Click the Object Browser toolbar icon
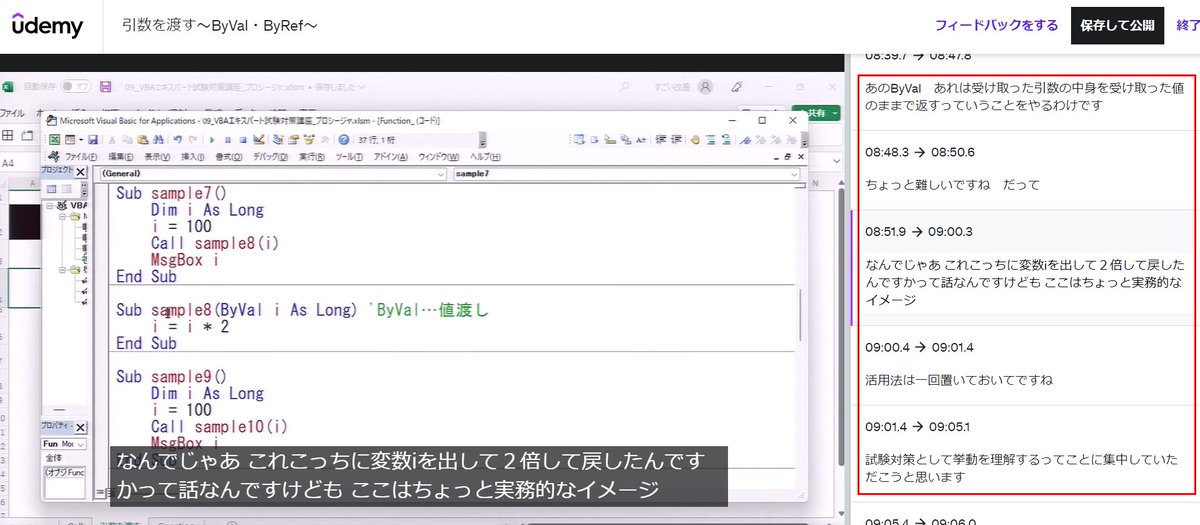The image size is (1200, 525). pos(308,139)
